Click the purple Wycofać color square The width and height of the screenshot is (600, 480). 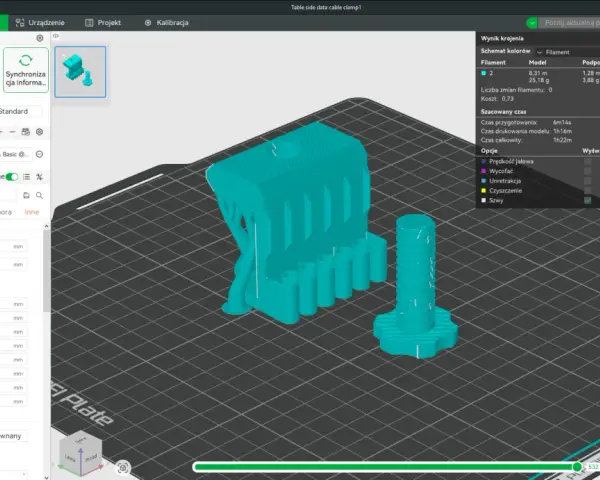pos(484,171)
